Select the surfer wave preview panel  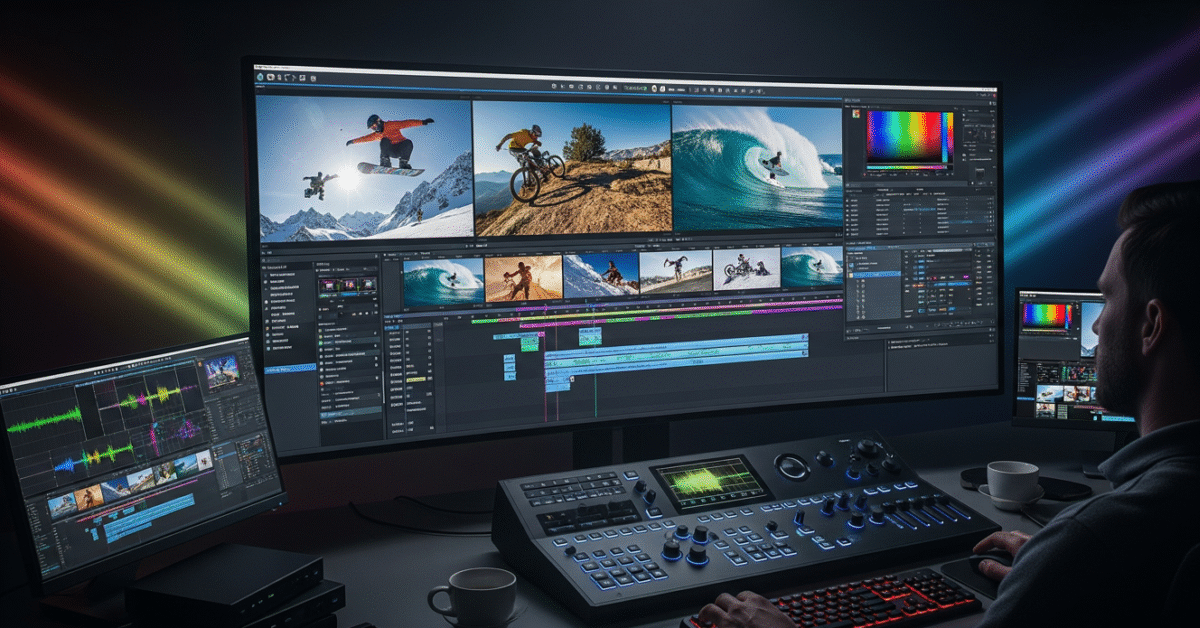(757, 166)
